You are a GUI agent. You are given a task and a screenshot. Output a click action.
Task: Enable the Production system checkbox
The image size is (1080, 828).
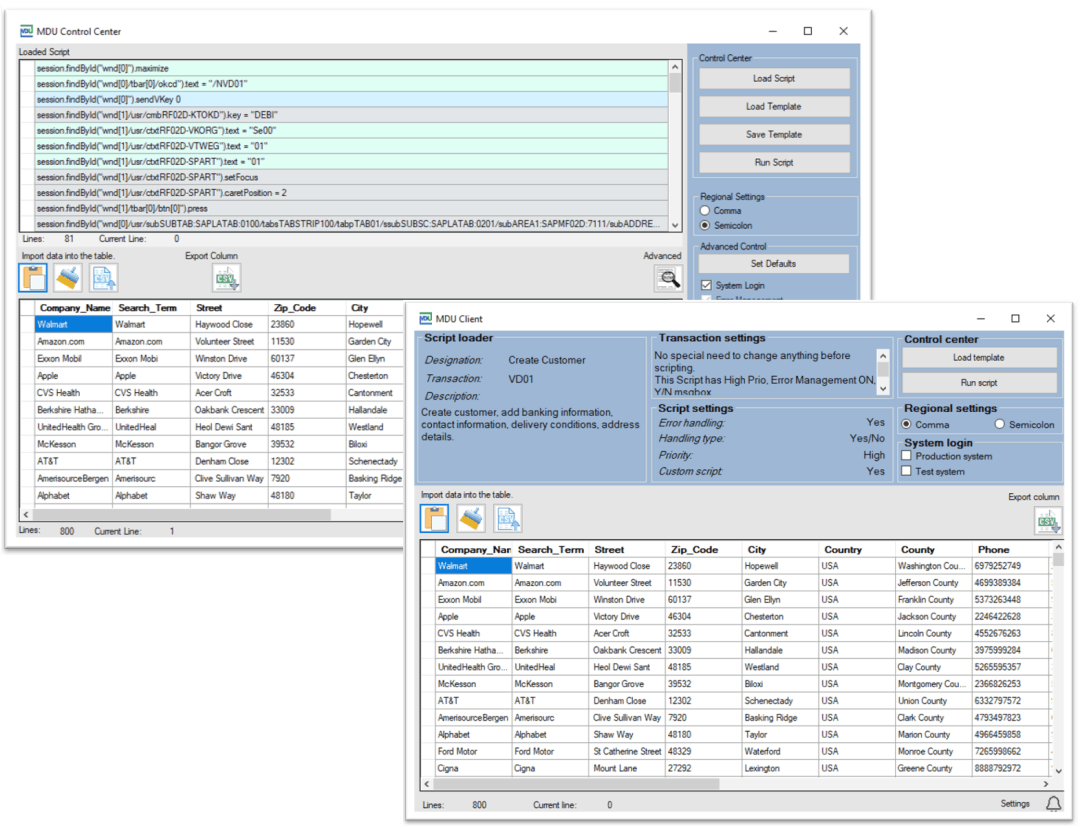[907, 456]
